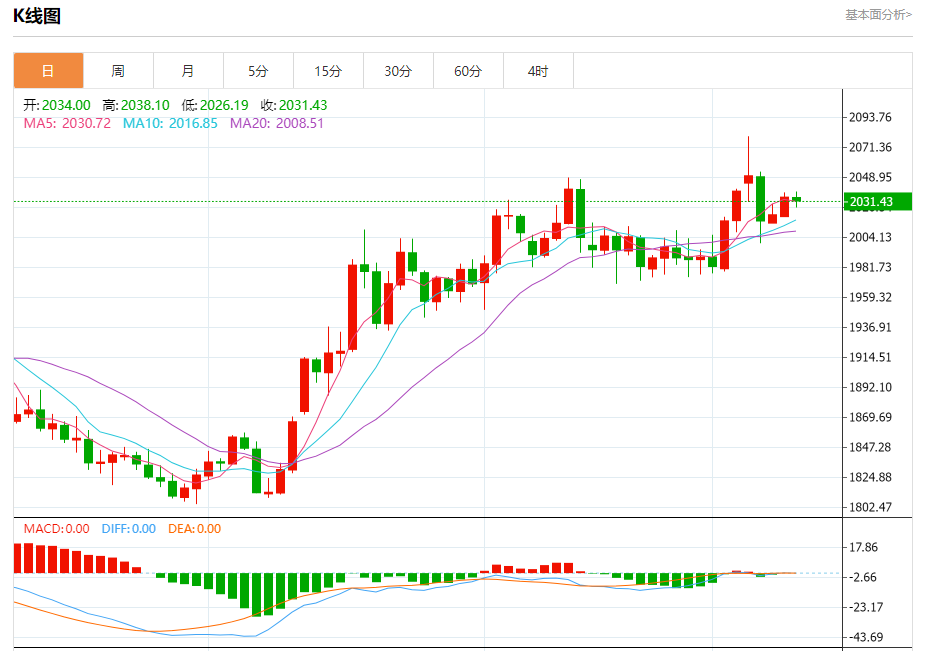Click the 1981.73 price axis label
This screenshot has height=651, width=928.
click(x=870, y=268)
